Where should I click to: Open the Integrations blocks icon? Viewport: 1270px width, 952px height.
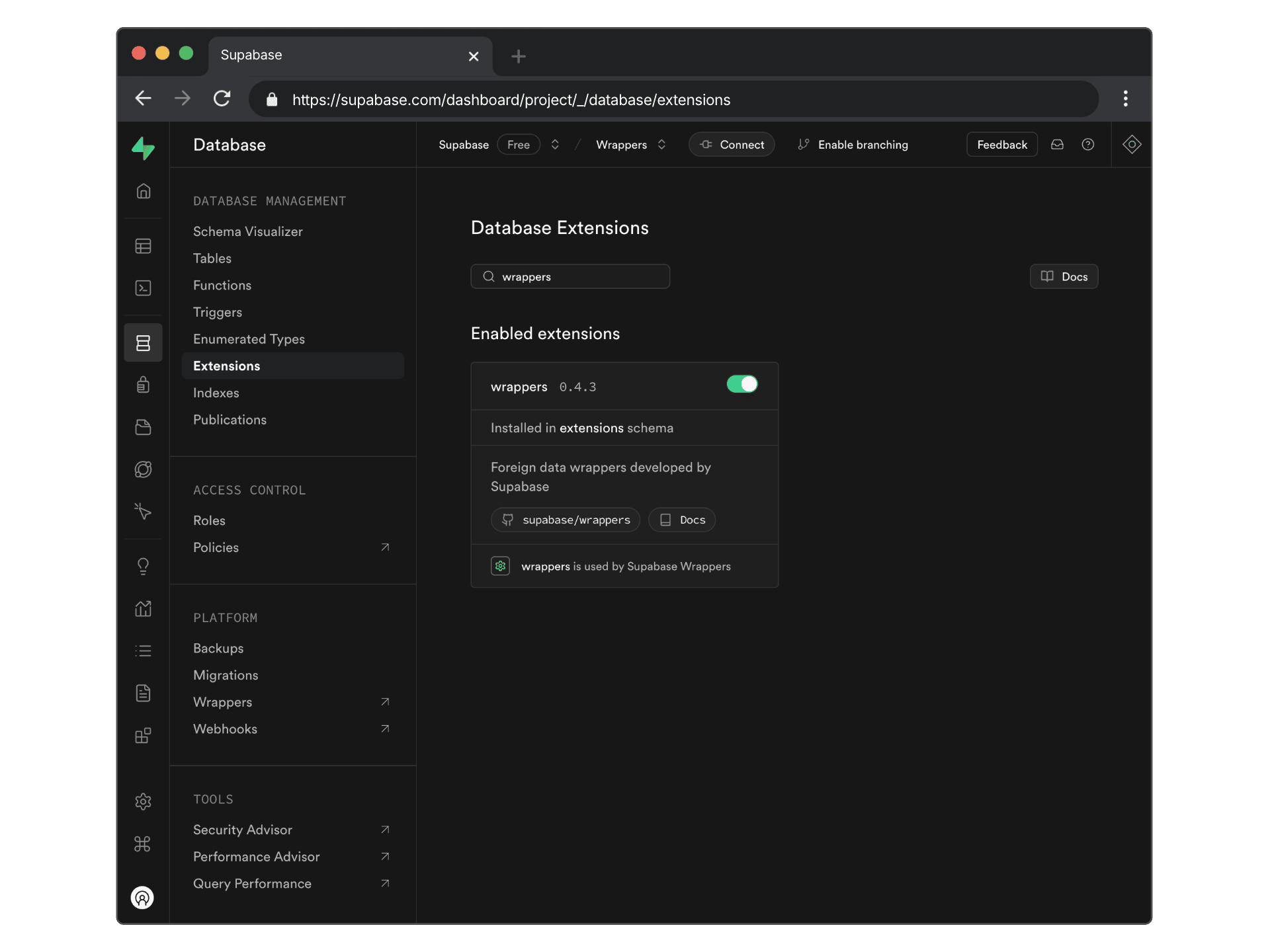(x=144, y=735)
